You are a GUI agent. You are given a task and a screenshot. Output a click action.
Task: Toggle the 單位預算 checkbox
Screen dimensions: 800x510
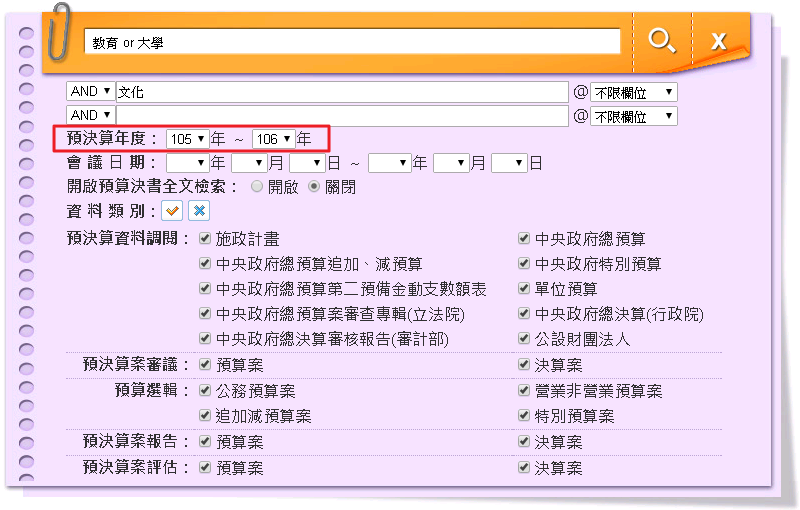tap(524, 289)
